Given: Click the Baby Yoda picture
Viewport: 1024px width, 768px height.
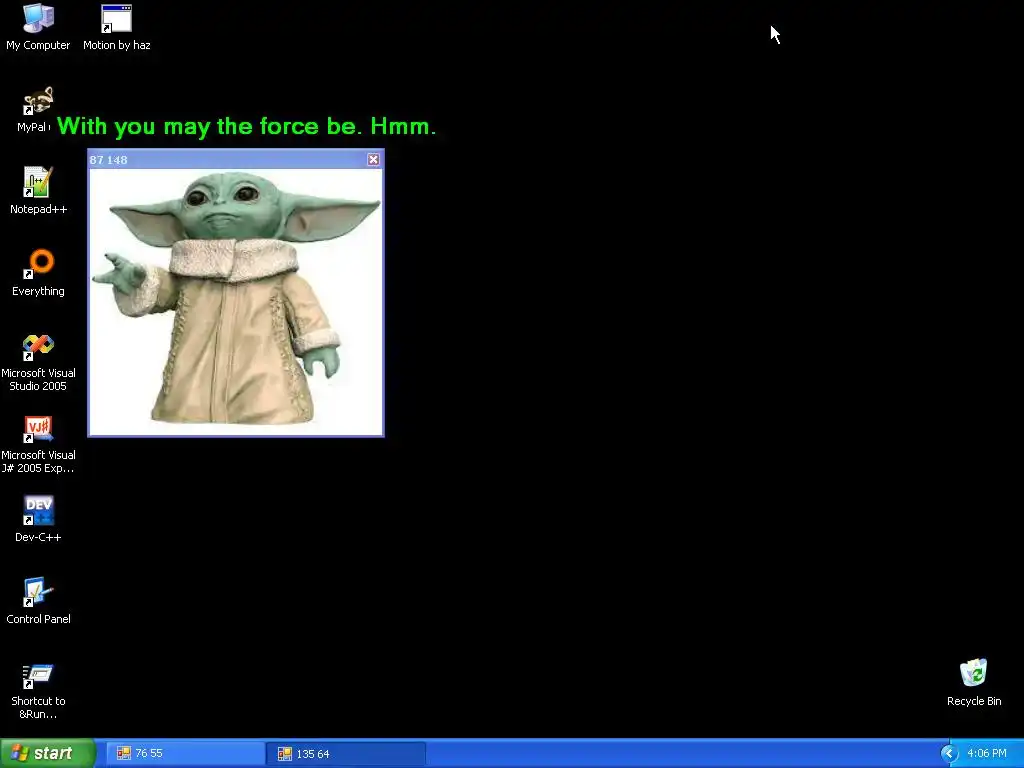Looking at the screenshot, I should tap(236, 301).
